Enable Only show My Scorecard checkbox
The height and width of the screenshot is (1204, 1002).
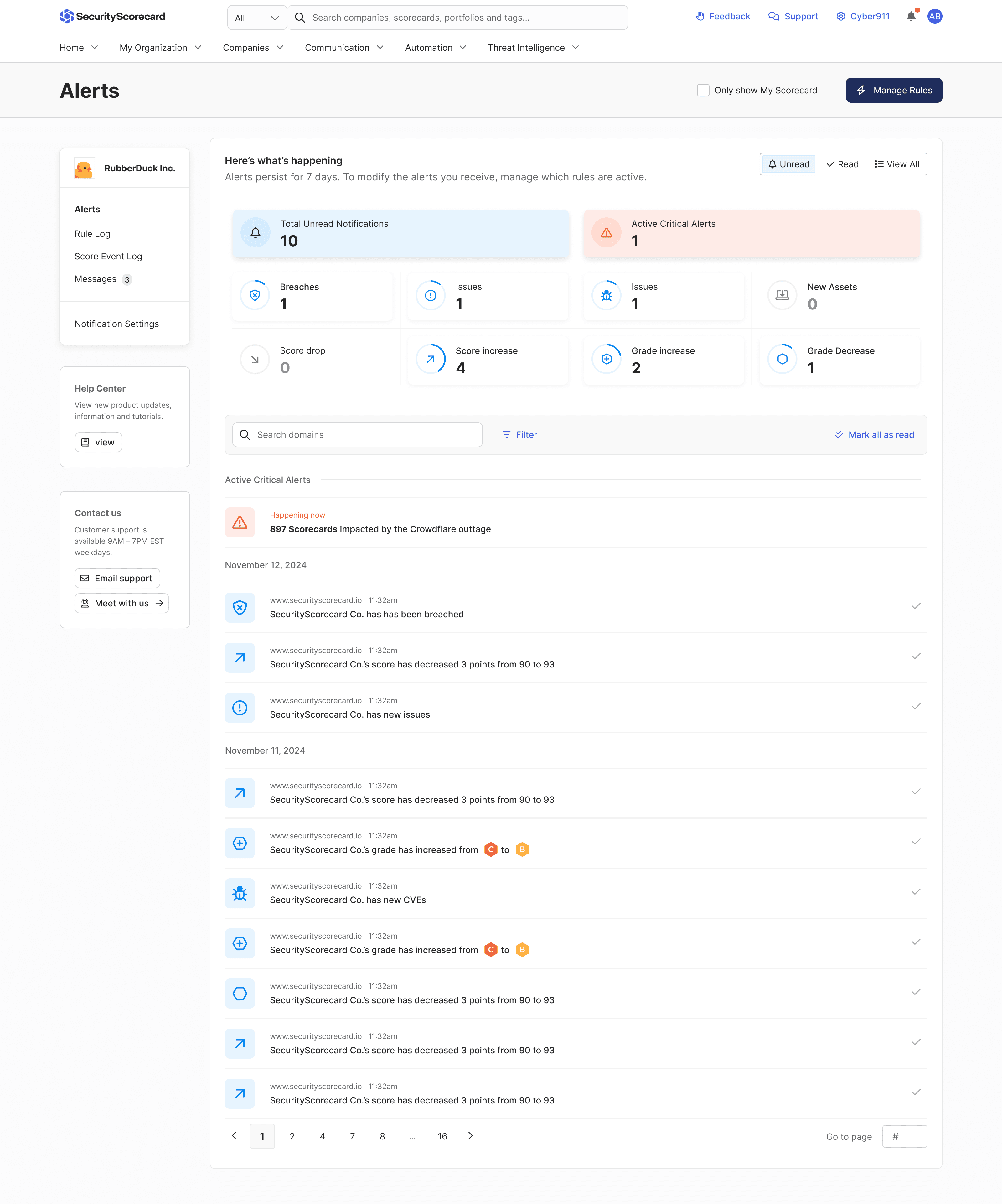point(703,91)
